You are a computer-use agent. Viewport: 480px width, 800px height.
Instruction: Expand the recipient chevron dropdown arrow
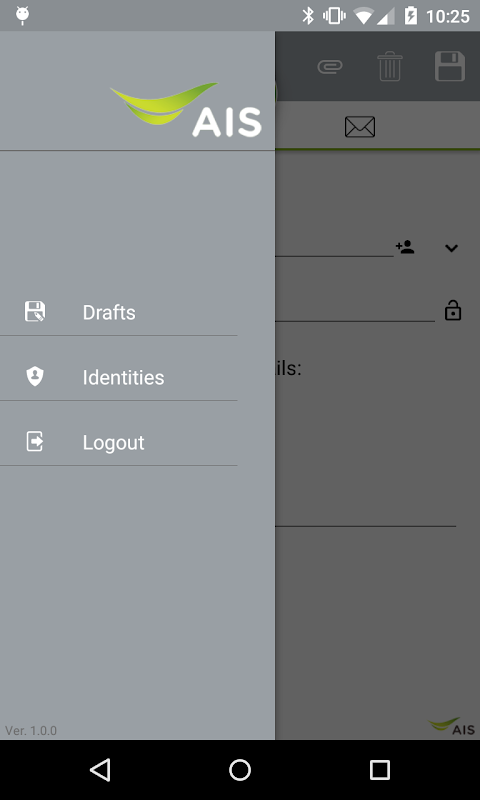click(451, 248)
